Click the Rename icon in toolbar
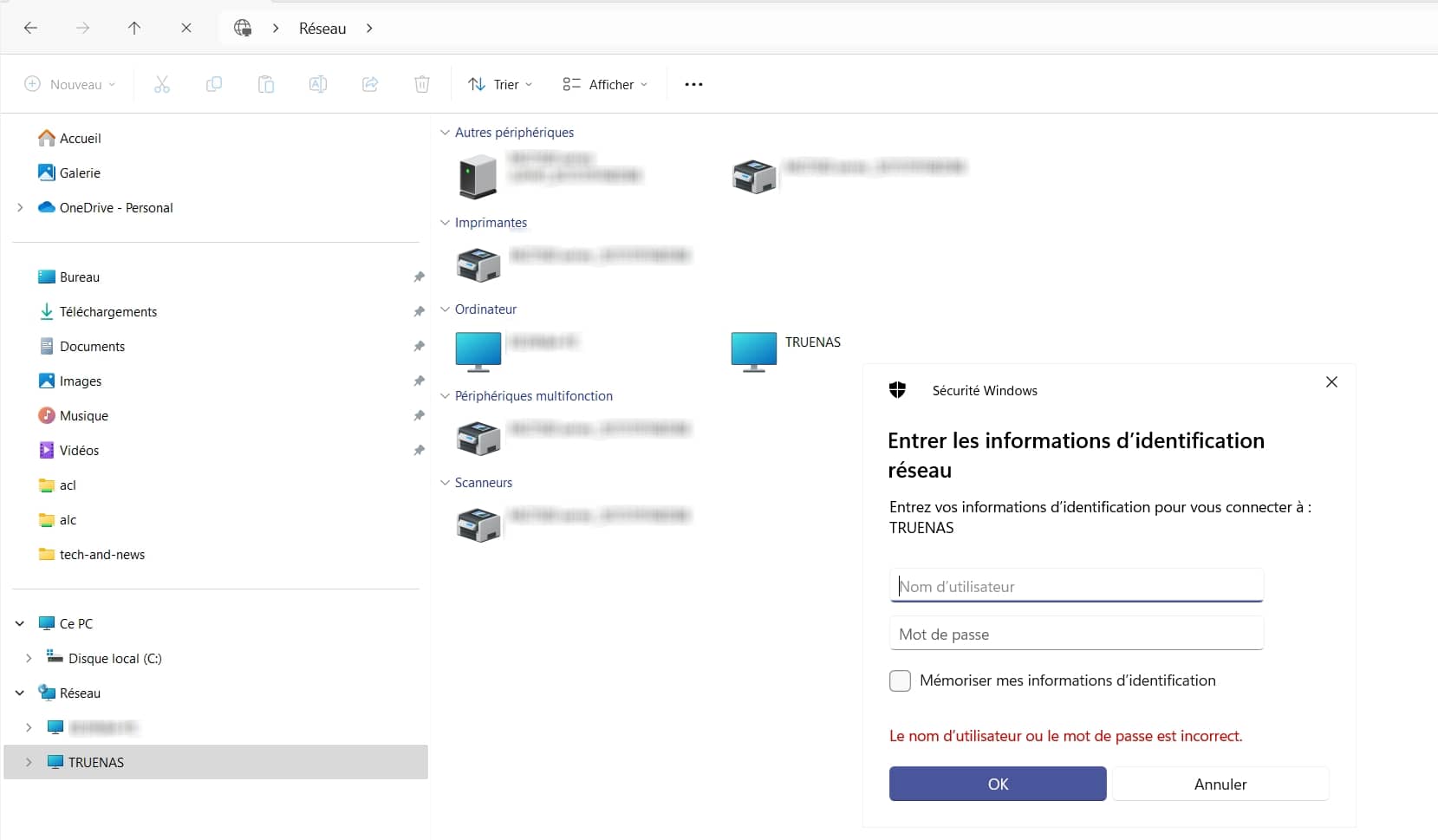This screenshot has height=840, width=1438. (318, 84)
